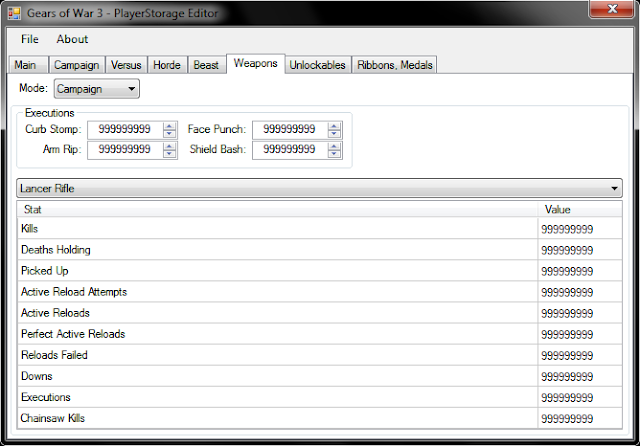
Task: Click the Active Reloads value cell
Action: point(580,313)
